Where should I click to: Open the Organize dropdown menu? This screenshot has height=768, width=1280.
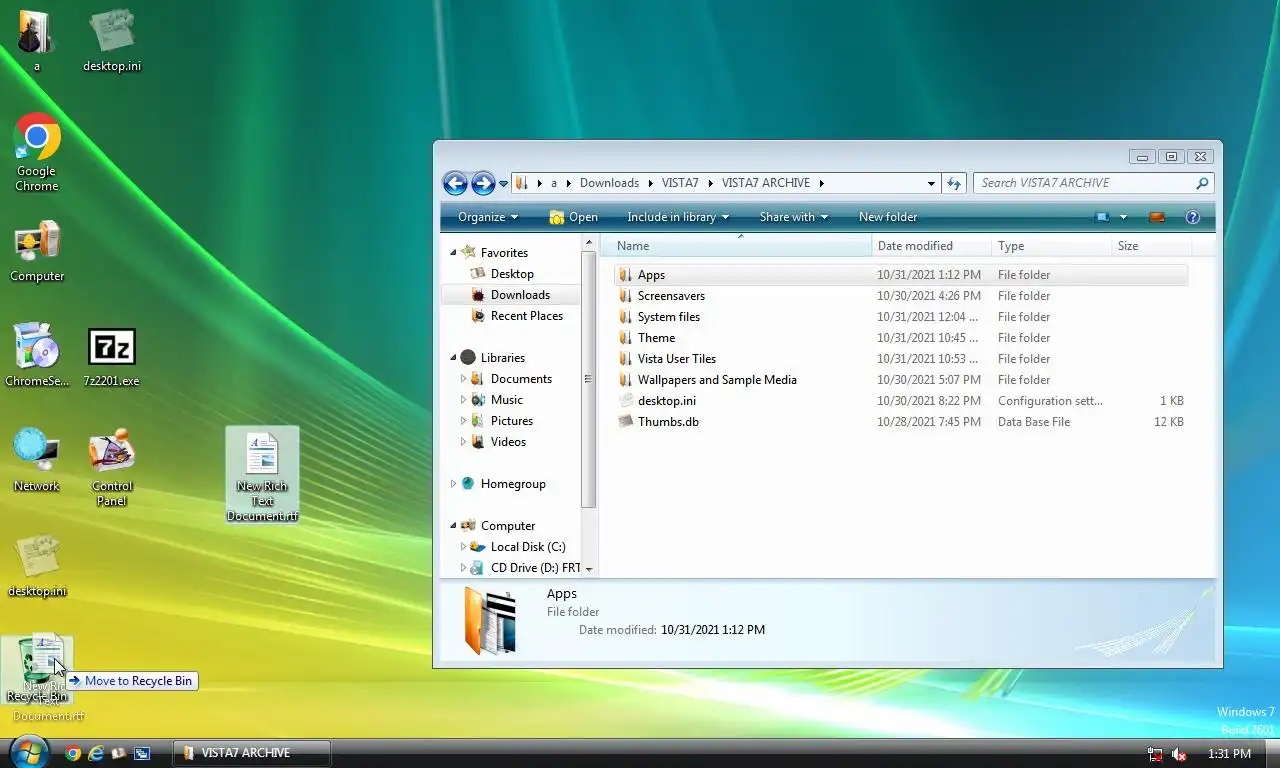[488, 217]
